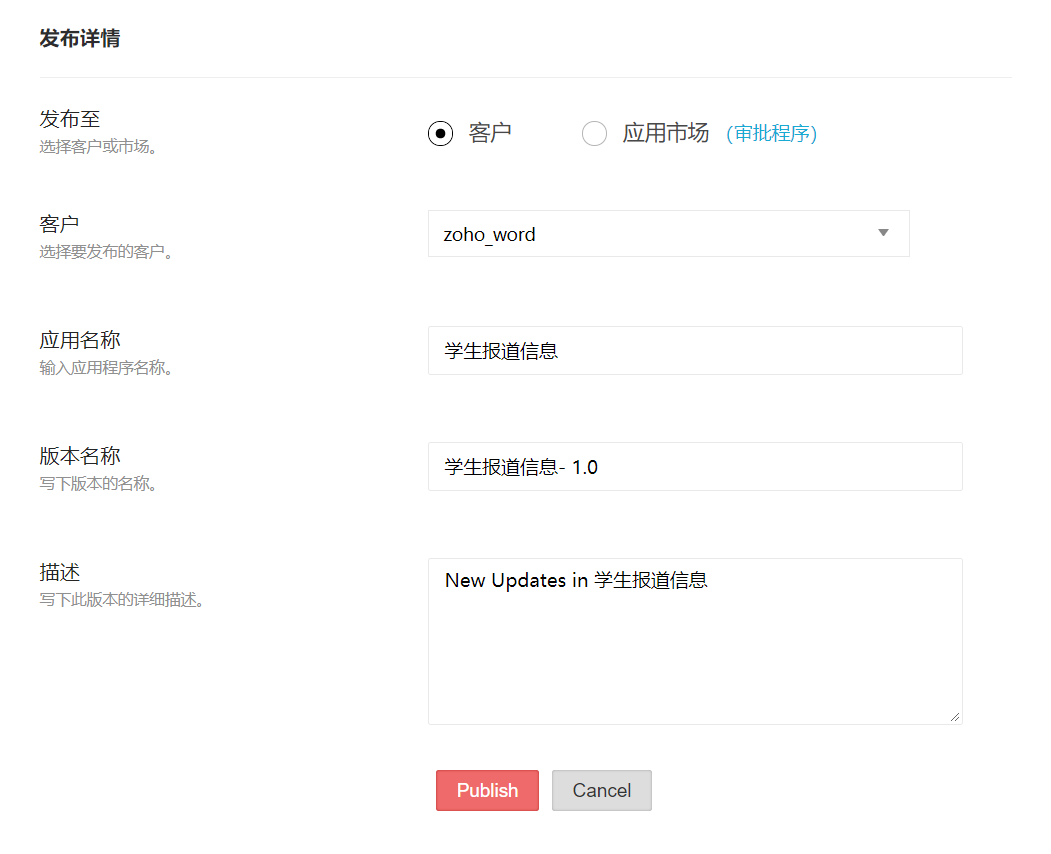
Task: Click the 写下此版本的详细描述 hint text
Action: (122, 601)
